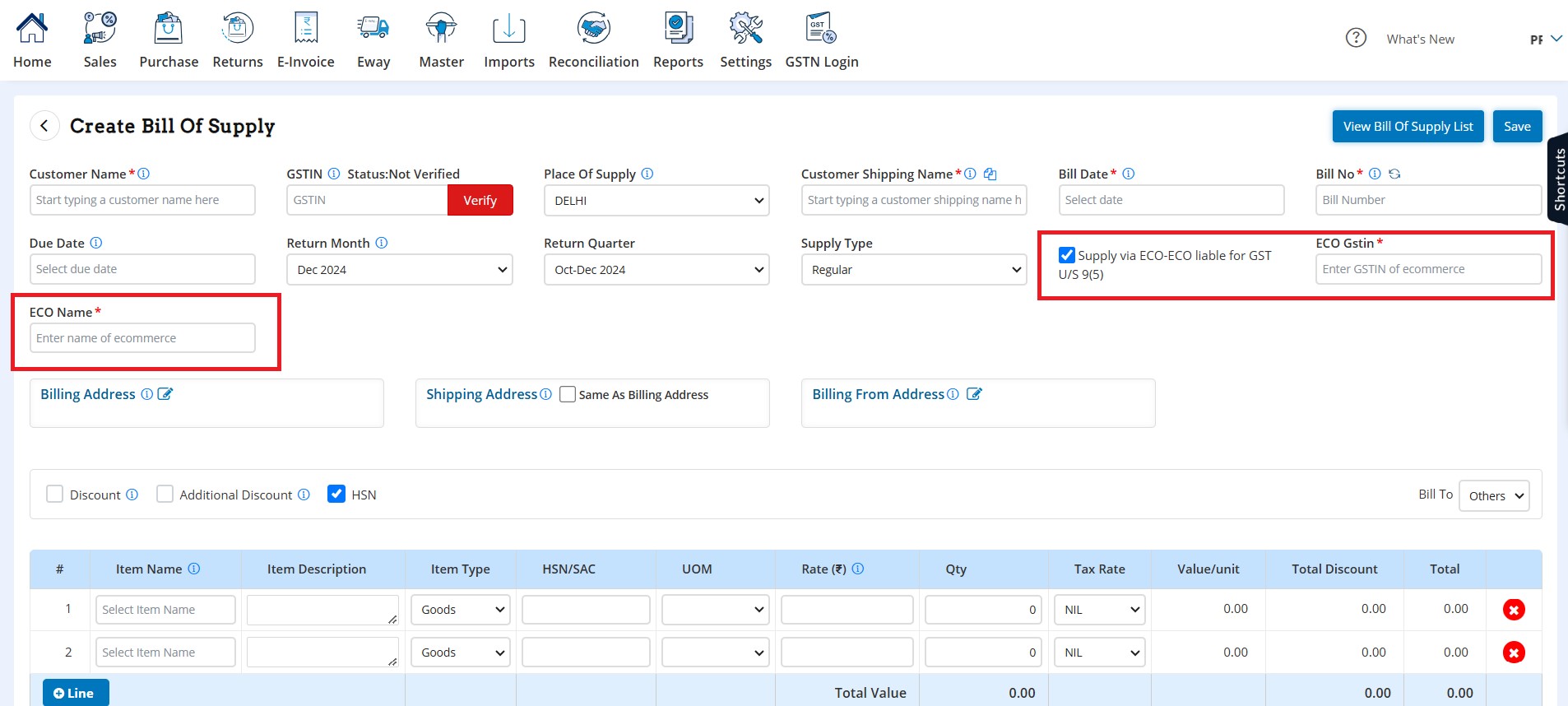Click the refresh icon next to Bill No
1568x706 pixels.
click(1394, 174)
